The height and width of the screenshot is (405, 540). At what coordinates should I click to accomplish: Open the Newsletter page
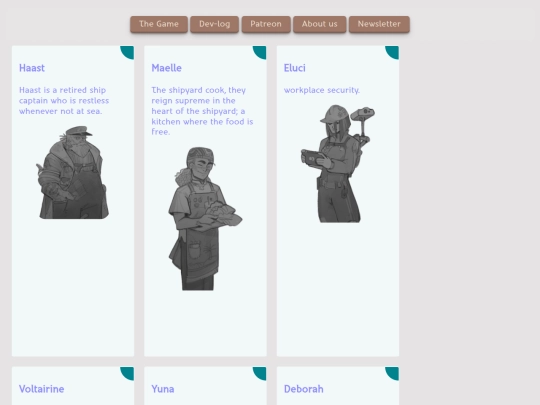[x=379, y=24]
